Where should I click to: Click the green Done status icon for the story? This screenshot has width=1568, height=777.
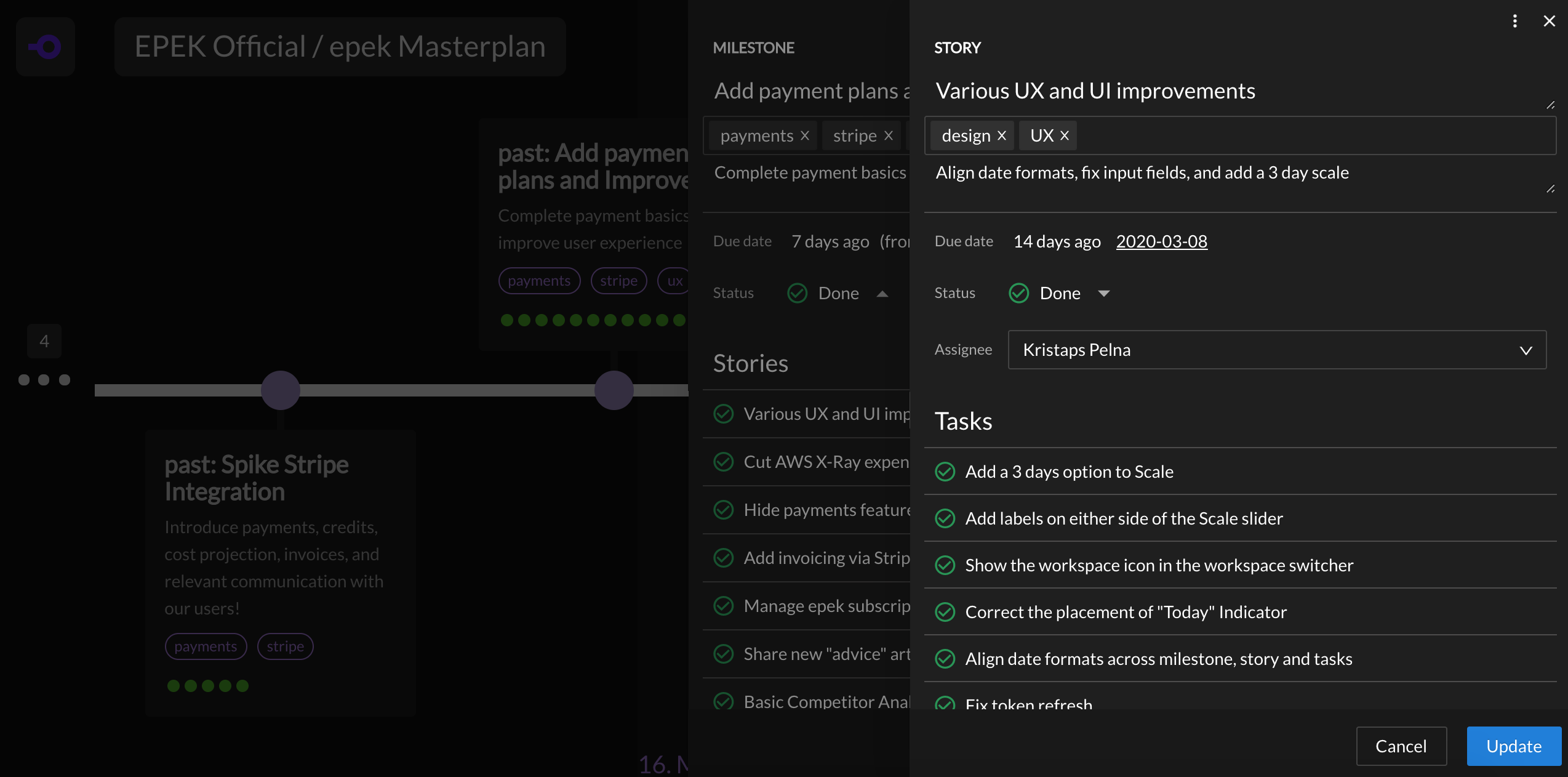tap(1018, 293)
